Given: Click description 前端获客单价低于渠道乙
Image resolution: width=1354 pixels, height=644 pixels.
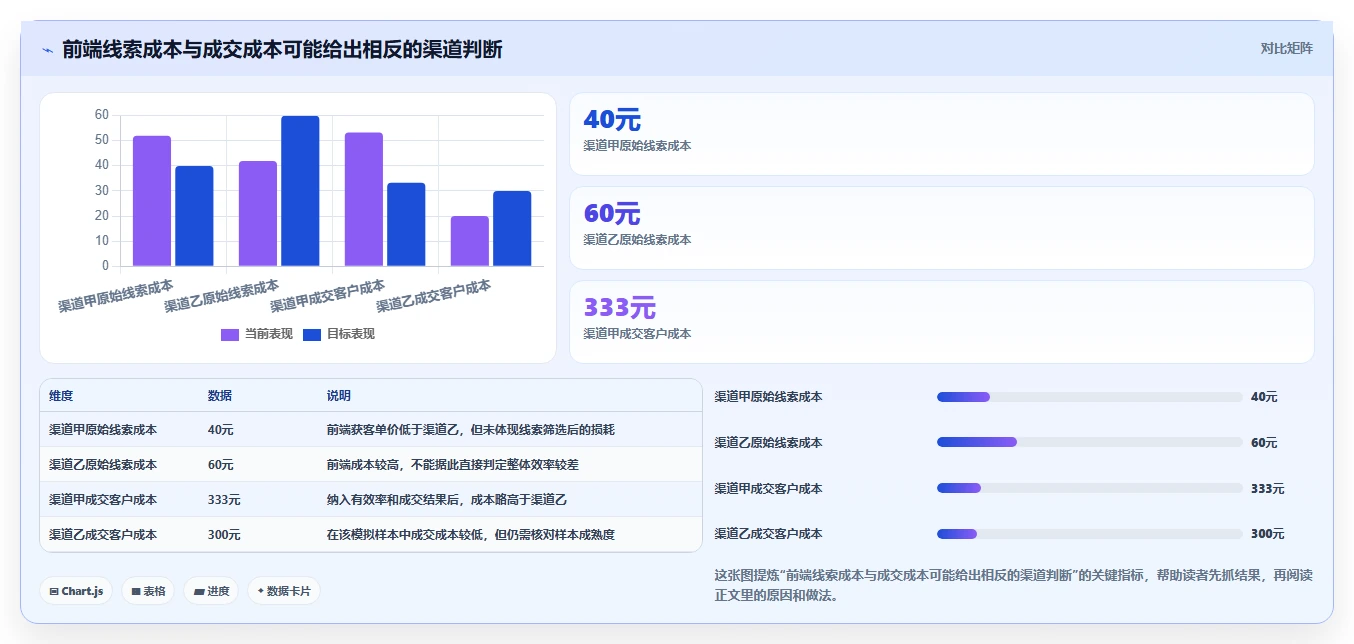Looking at the screenshot, I should 471,429.
